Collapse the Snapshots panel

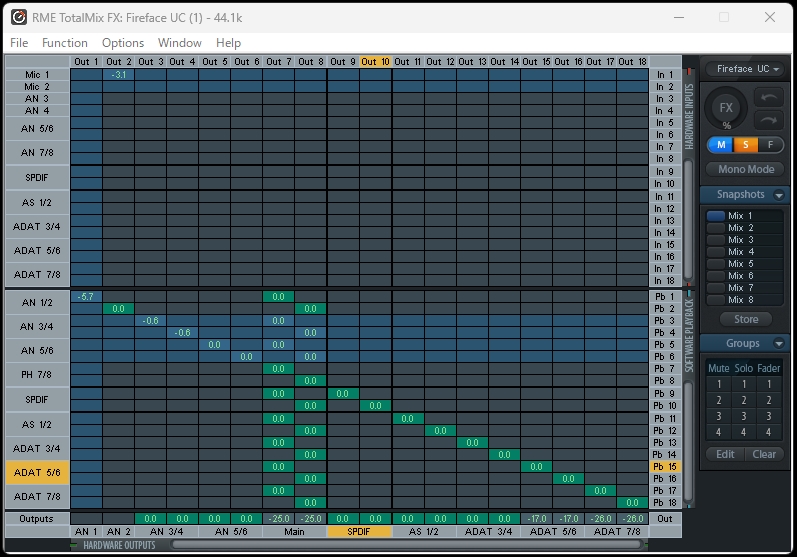click(x=779, y=195)
